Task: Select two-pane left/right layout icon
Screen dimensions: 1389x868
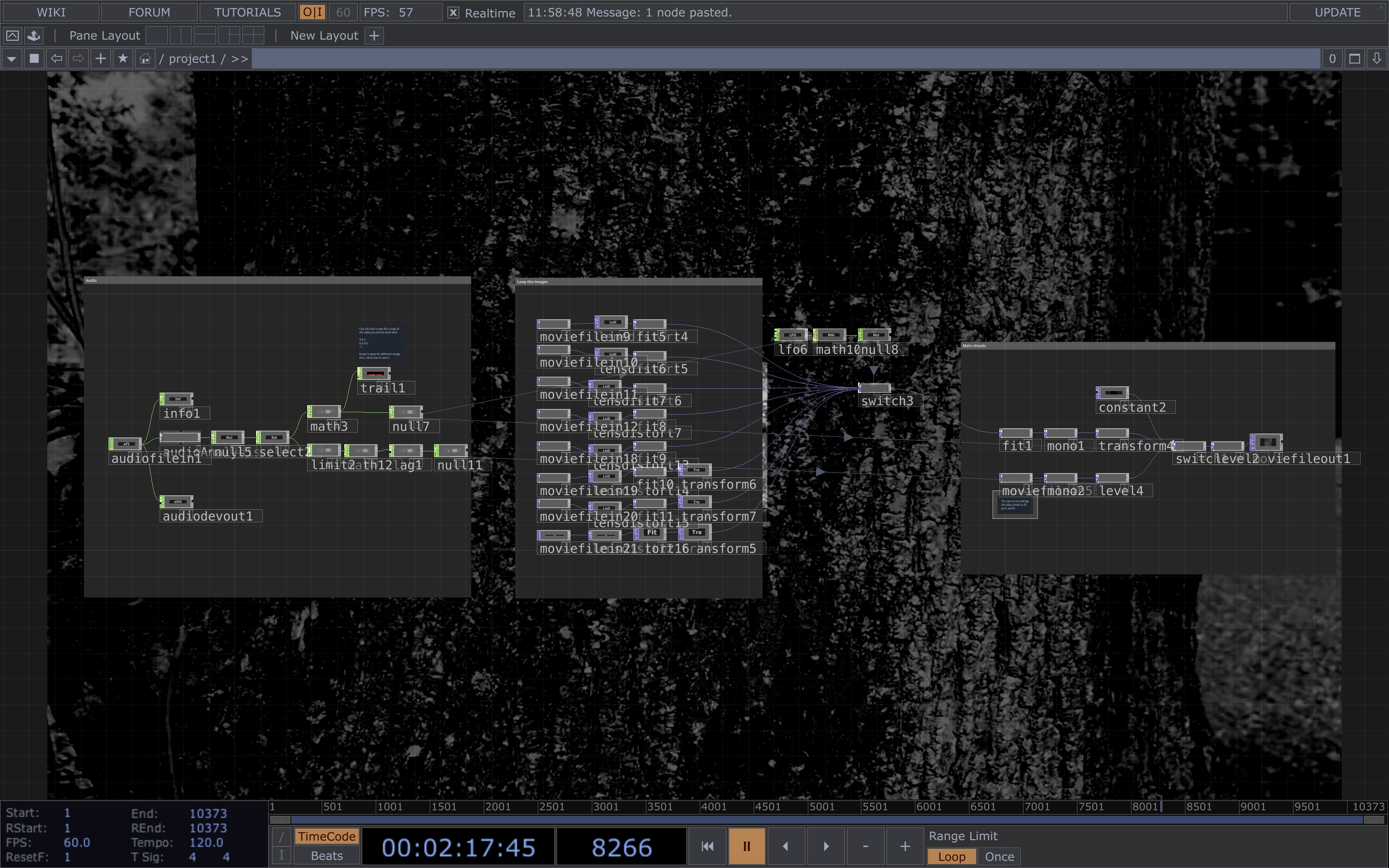Action: (x=180, y=36)
